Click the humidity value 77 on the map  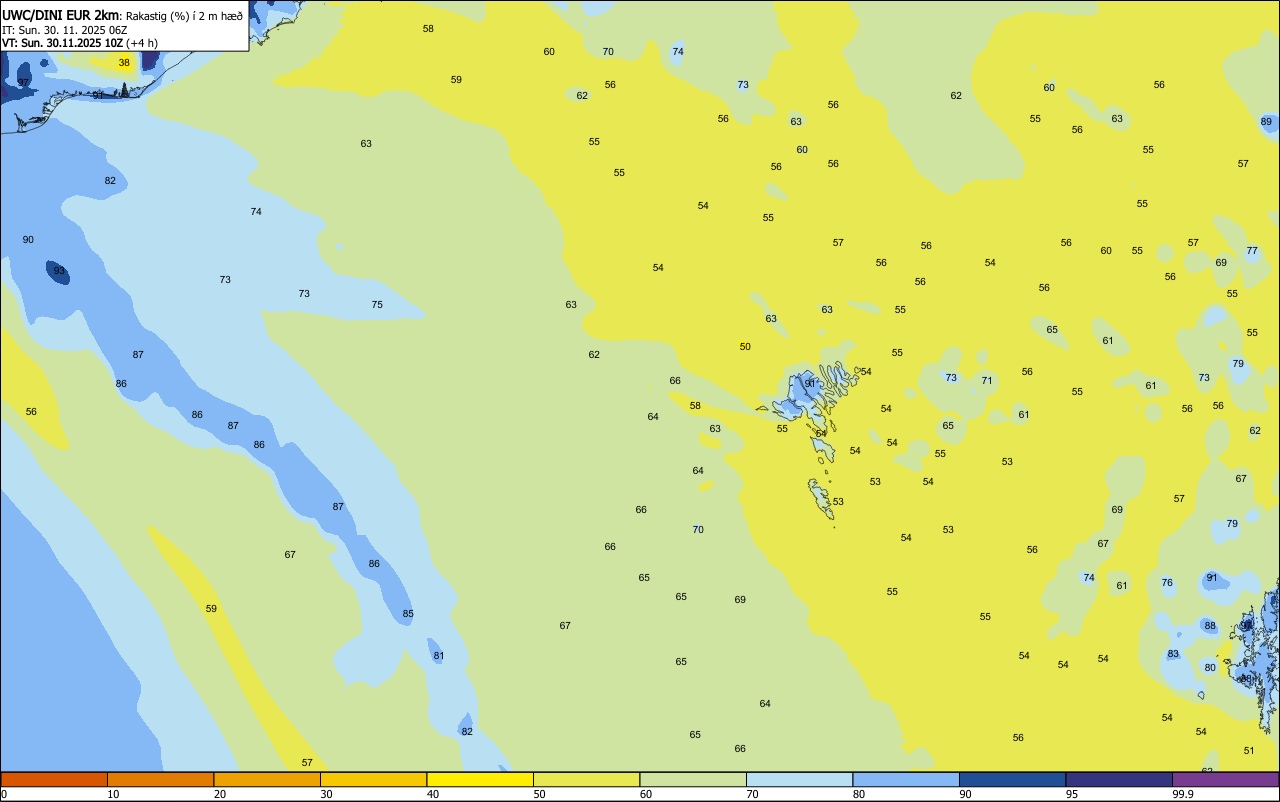(x=1252, y=251)
